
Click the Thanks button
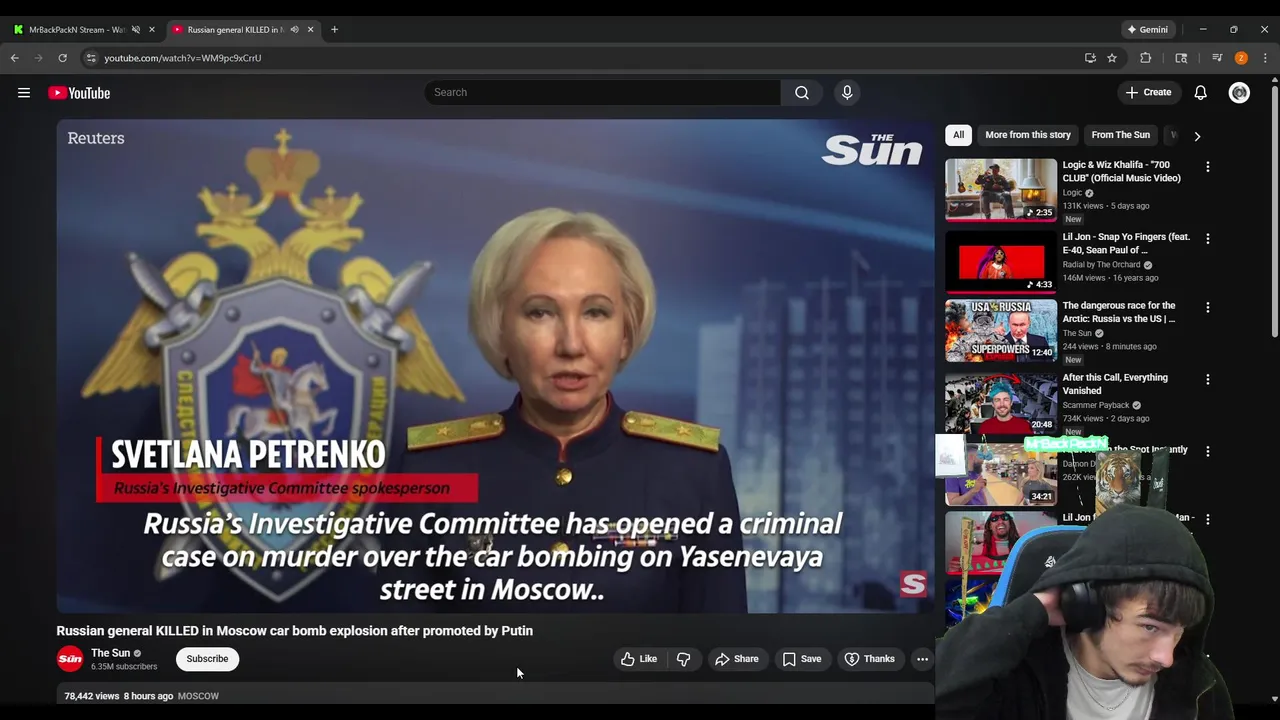[870, 659]
